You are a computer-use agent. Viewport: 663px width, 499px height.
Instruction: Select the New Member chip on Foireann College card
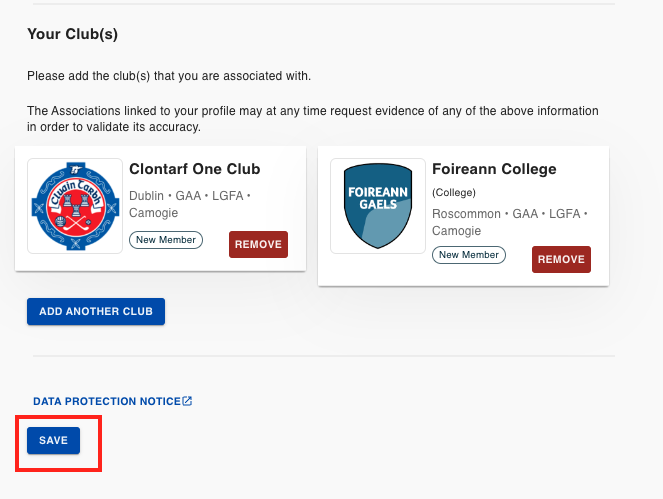(468, 255)
